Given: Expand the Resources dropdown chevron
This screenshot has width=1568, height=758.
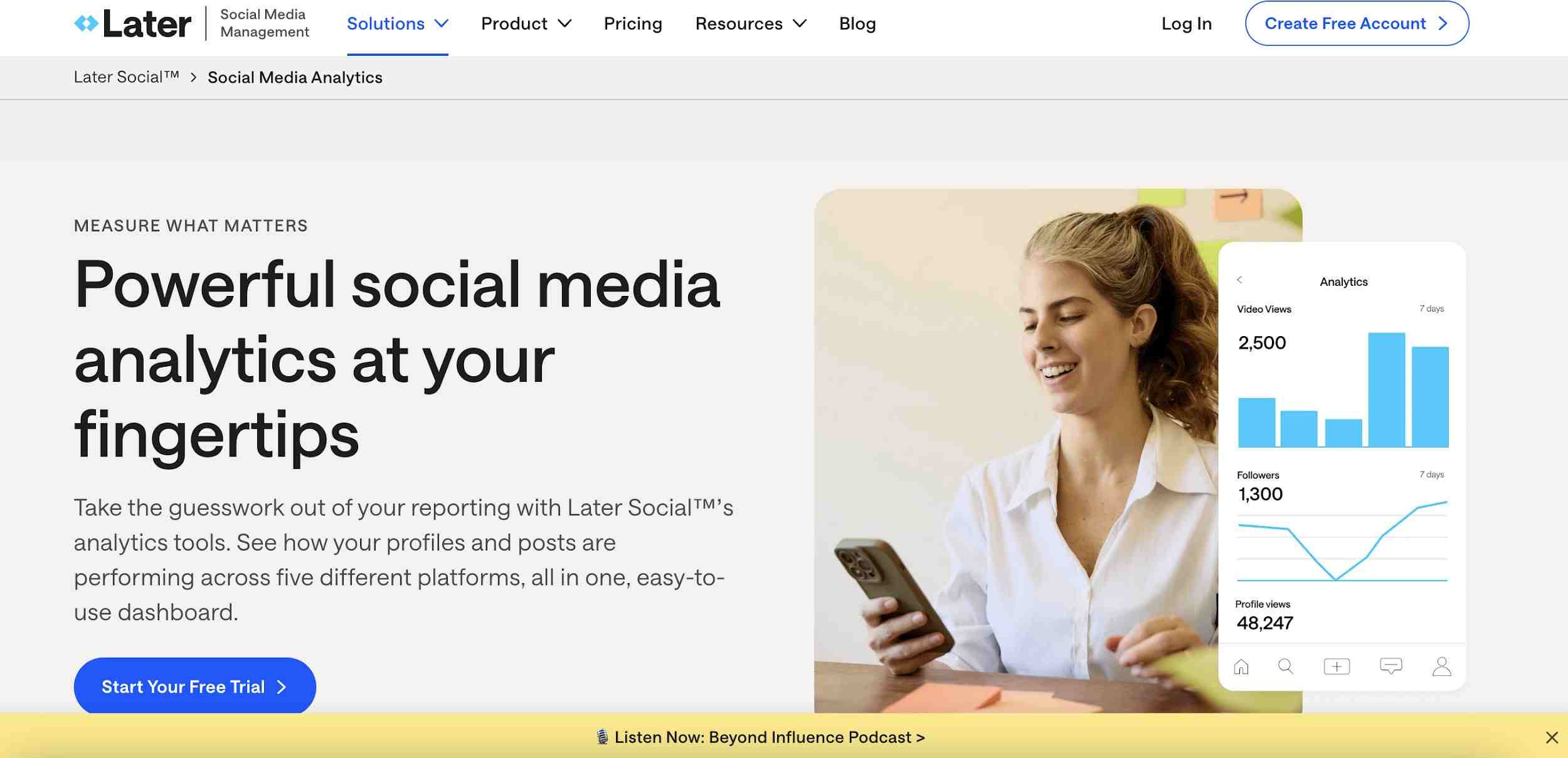Looking at the screenshot, I should point(800,24).
